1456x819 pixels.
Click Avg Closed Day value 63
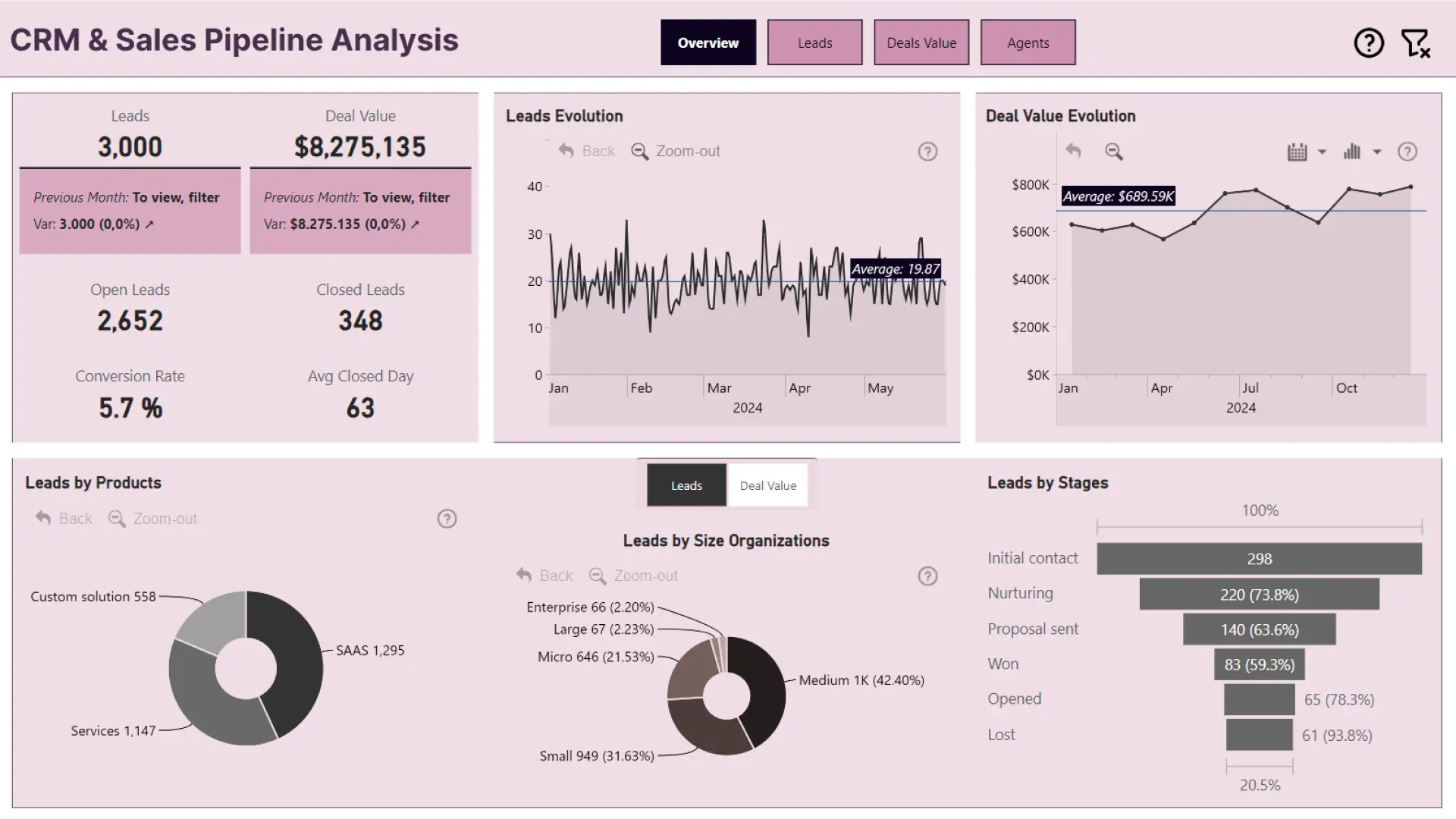(x=360, y=408)
